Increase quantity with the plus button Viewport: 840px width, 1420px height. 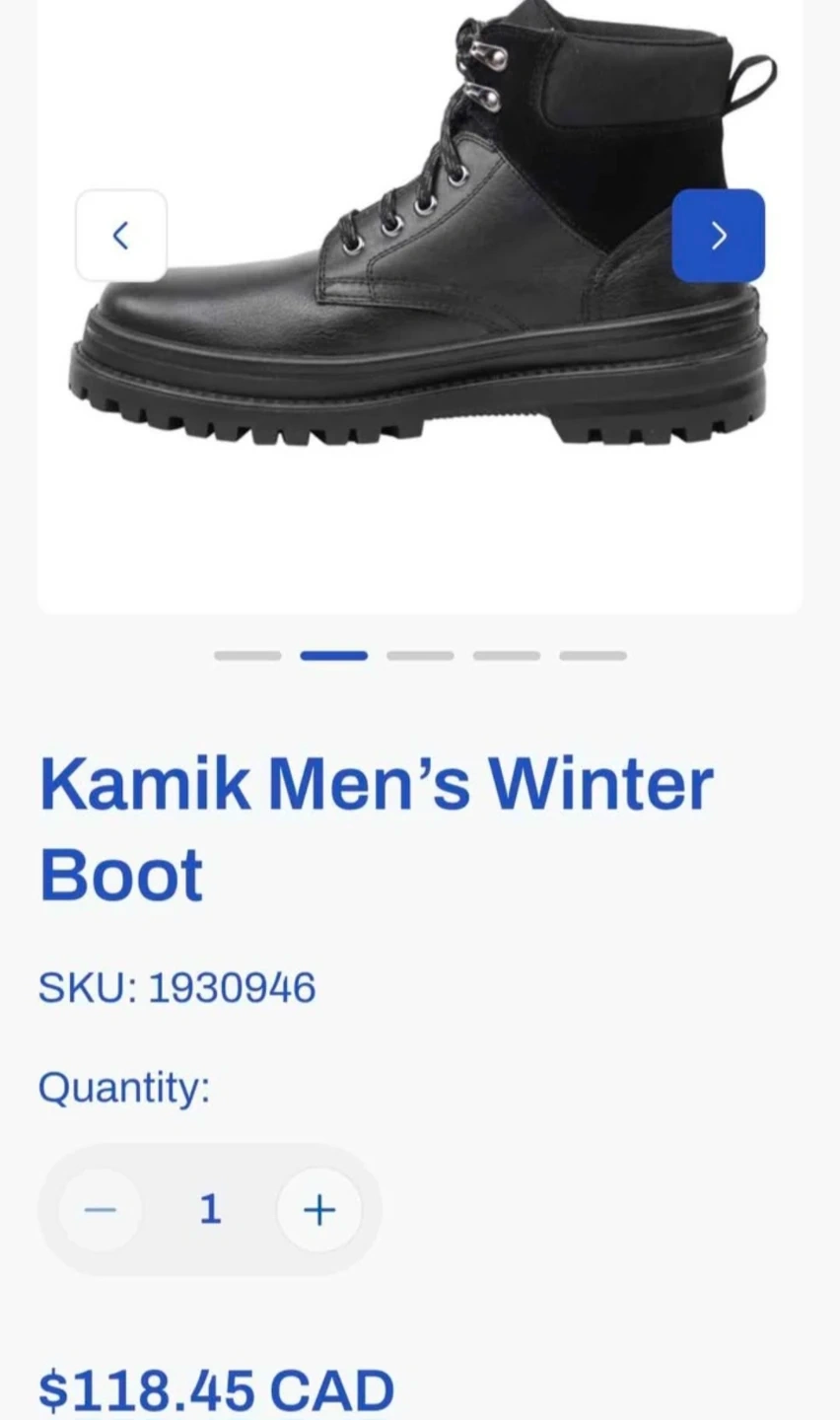319,1209
